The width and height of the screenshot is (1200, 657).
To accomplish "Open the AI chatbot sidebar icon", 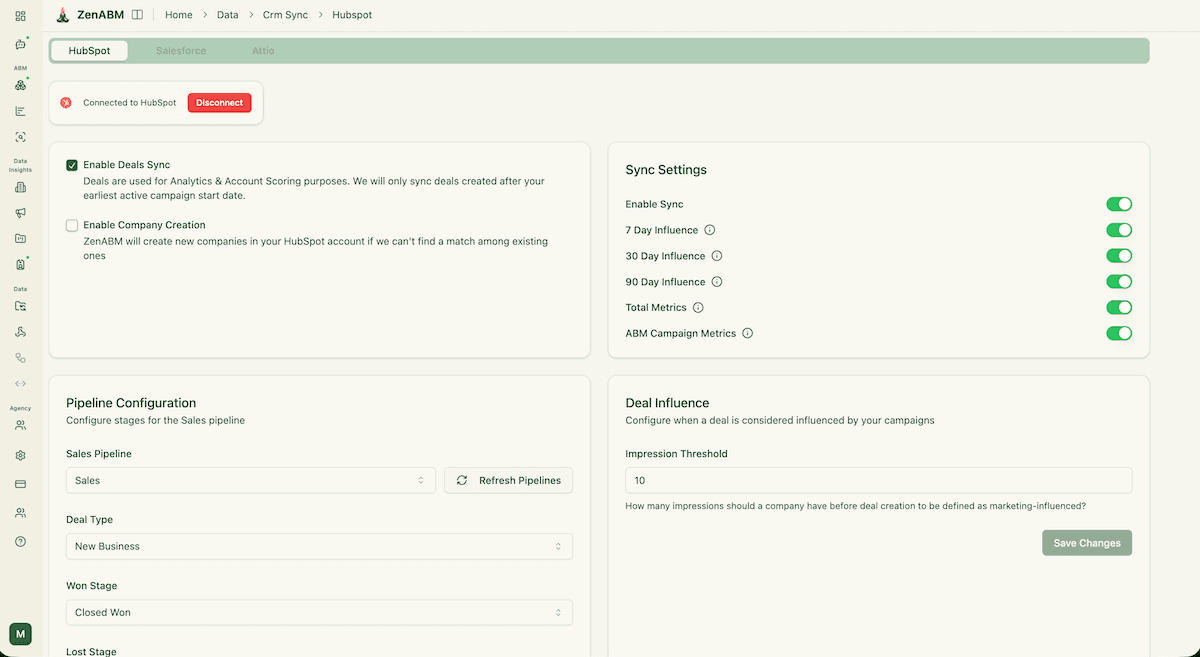I will coord(21,44).
